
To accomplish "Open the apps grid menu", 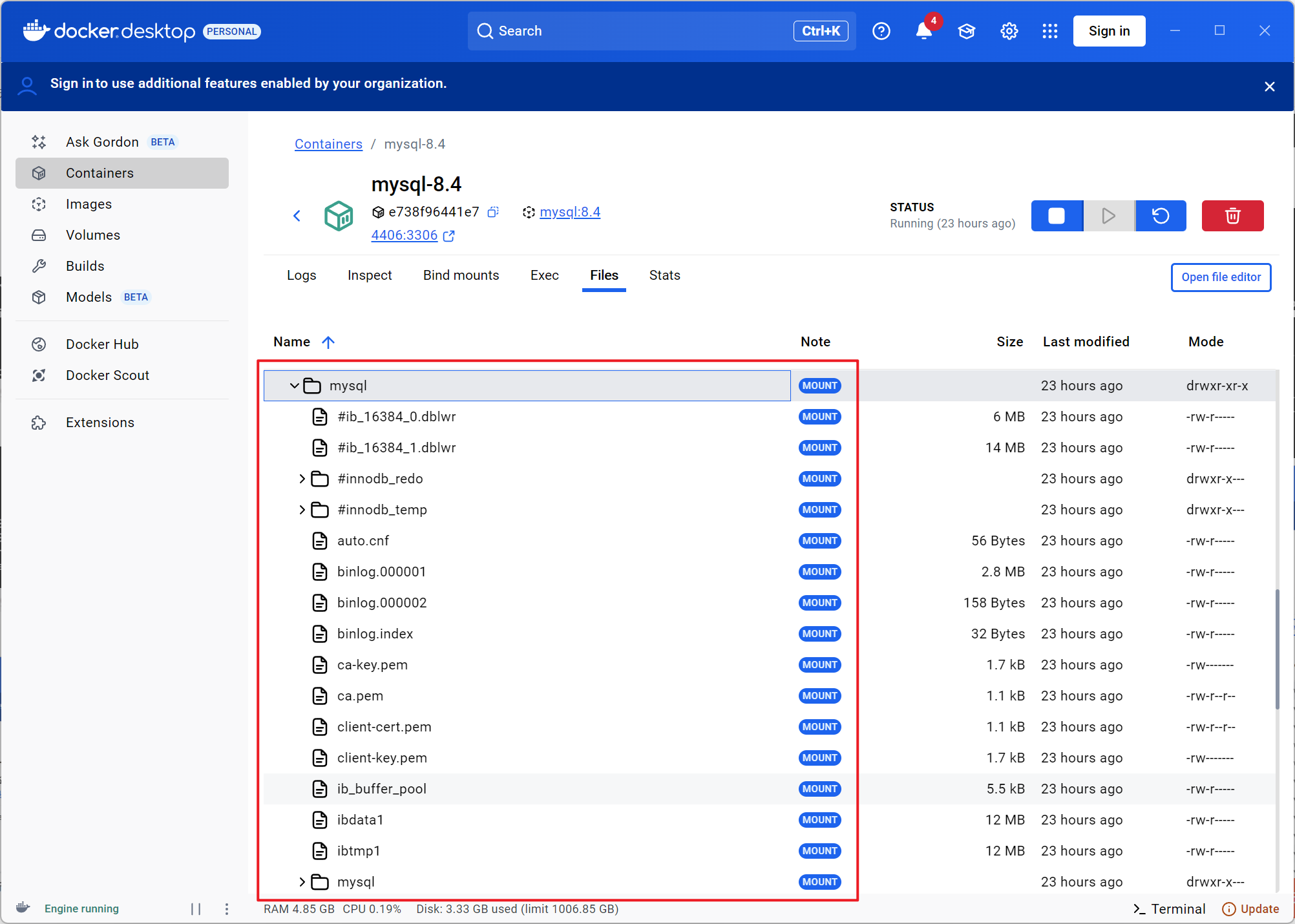I will tap(1049, 31).
